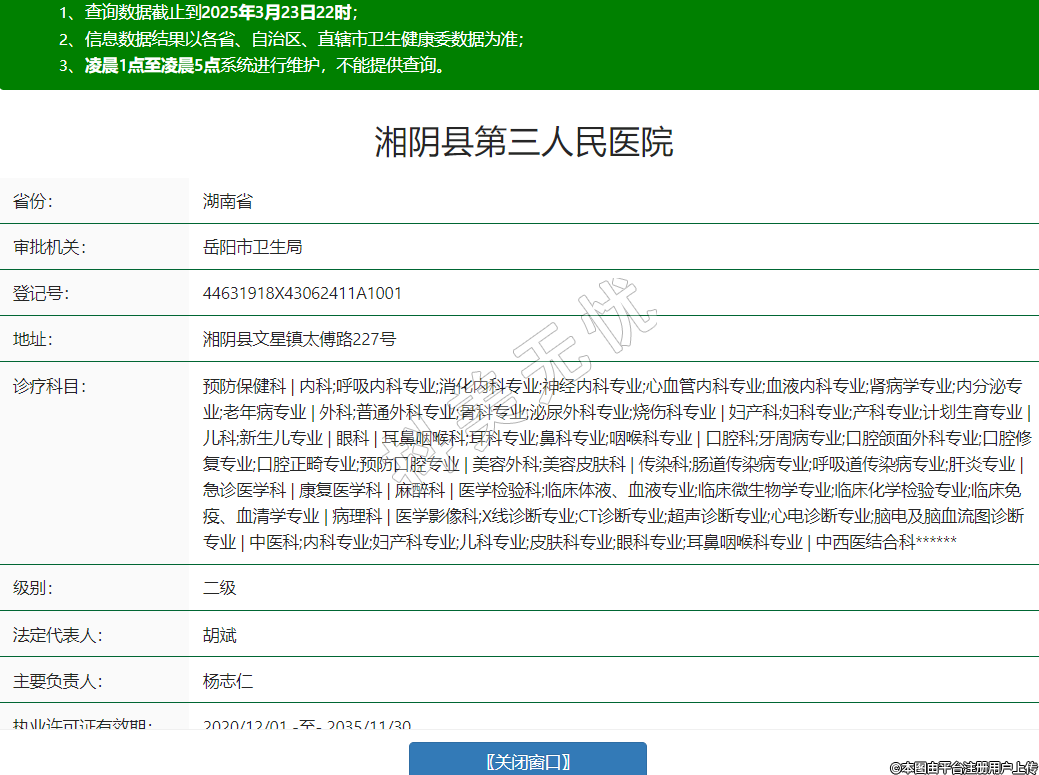Click the 法定代表人 field label

(x=57, y=635)
